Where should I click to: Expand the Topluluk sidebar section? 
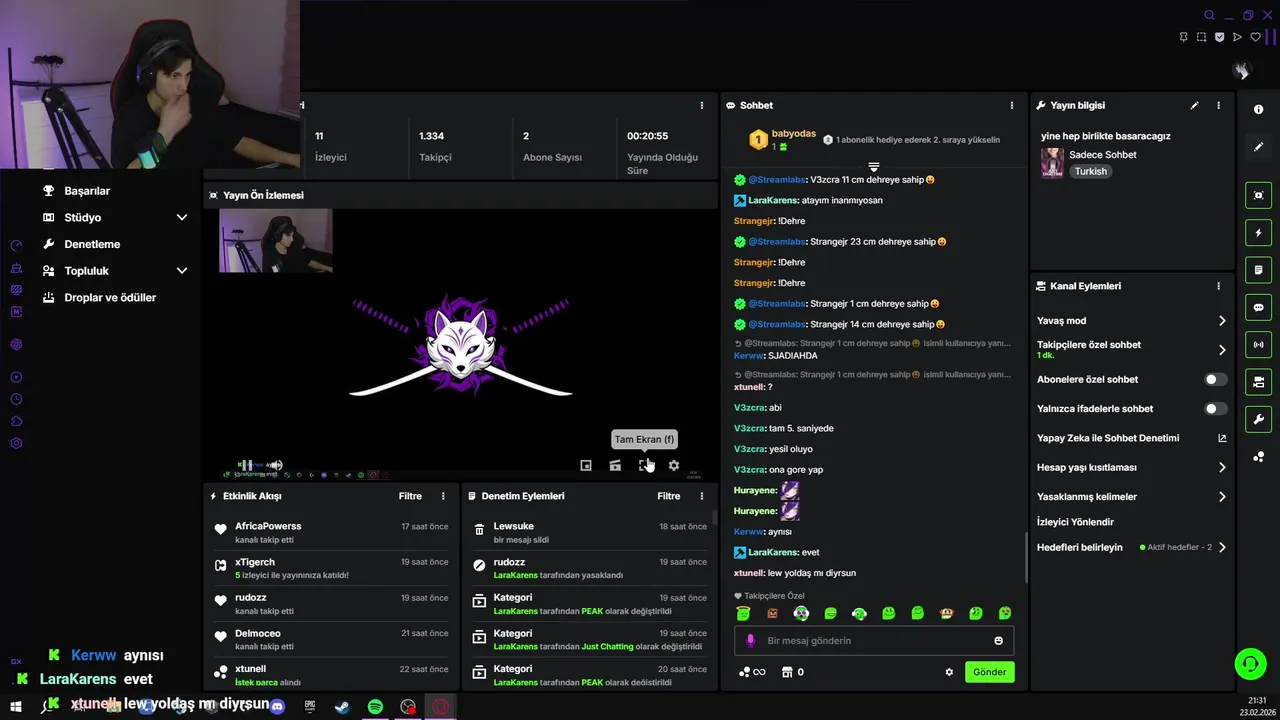coord(182,271)
